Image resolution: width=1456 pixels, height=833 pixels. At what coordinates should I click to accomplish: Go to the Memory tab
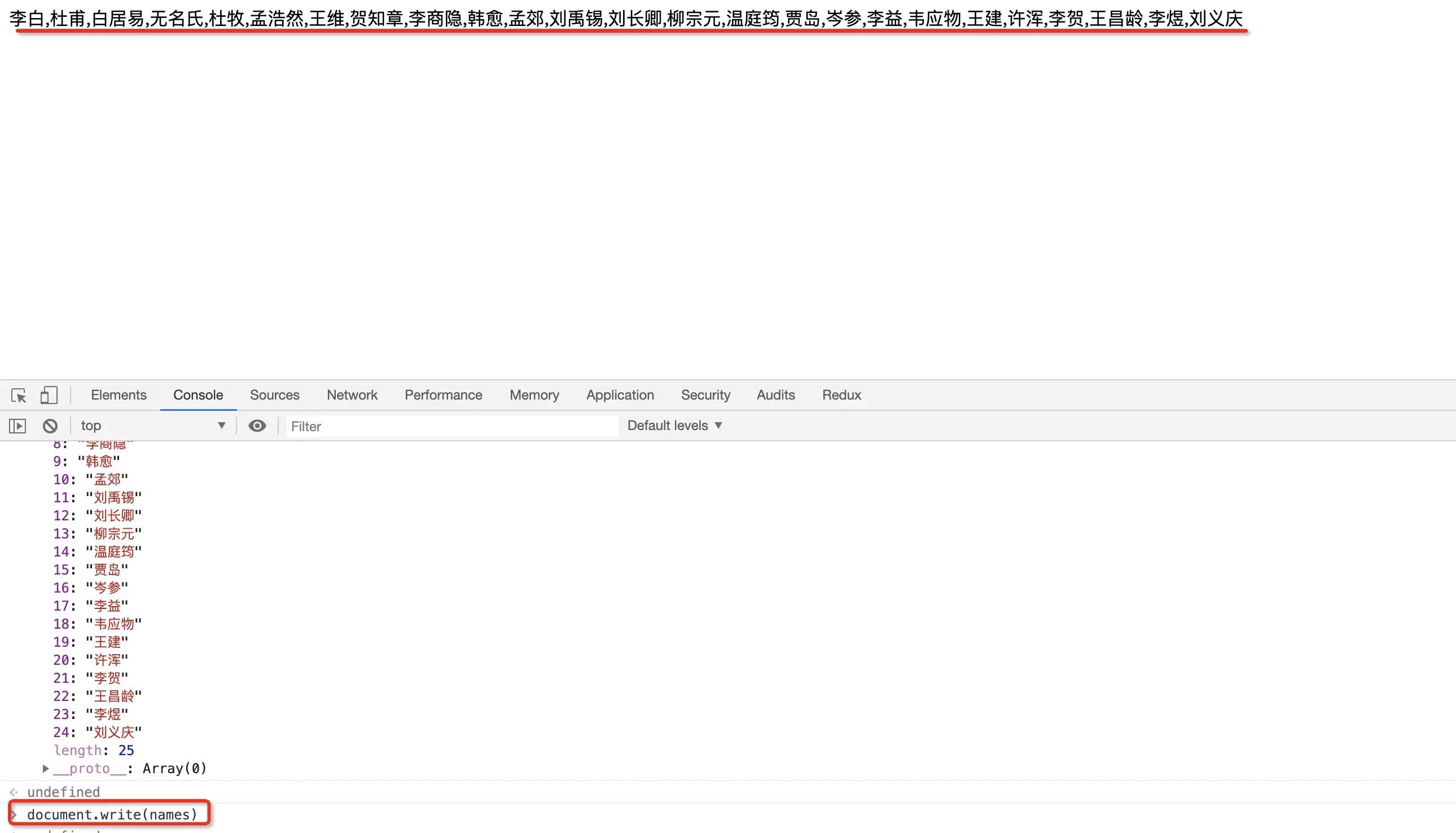tap(534, 395)
